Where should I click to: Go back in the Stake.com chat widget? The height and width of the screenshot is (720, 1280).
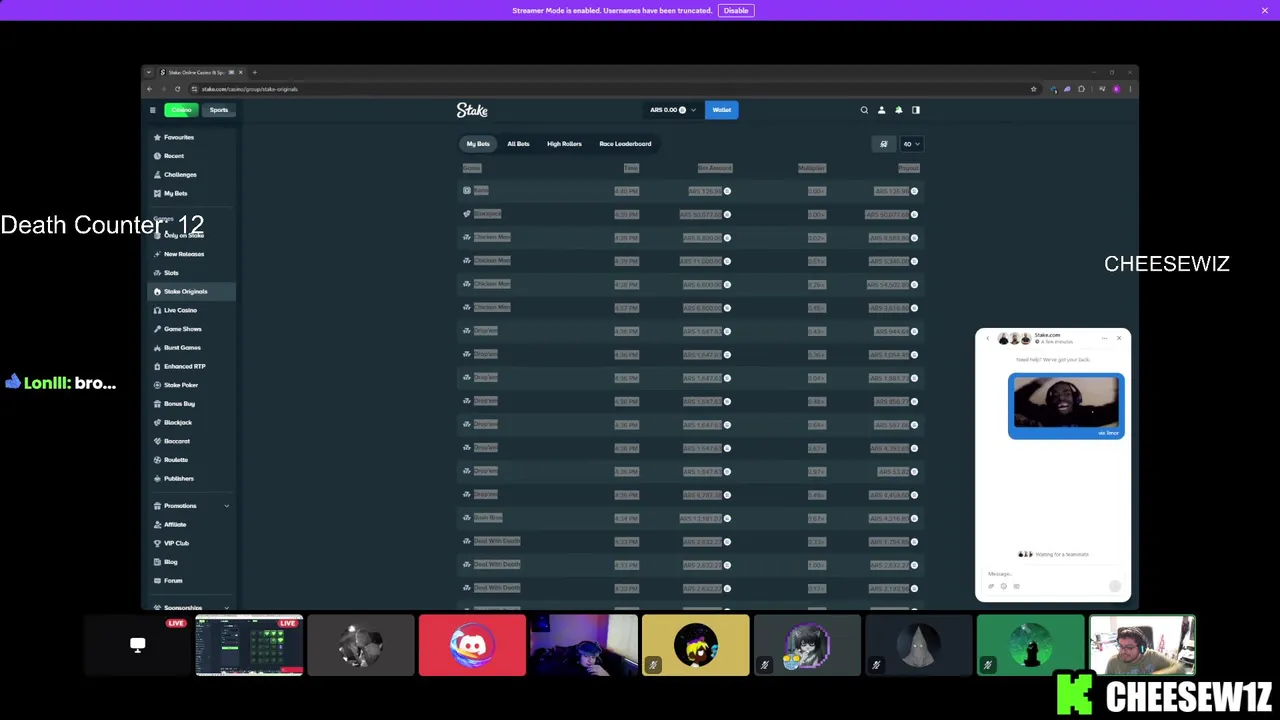click(987, 338)
